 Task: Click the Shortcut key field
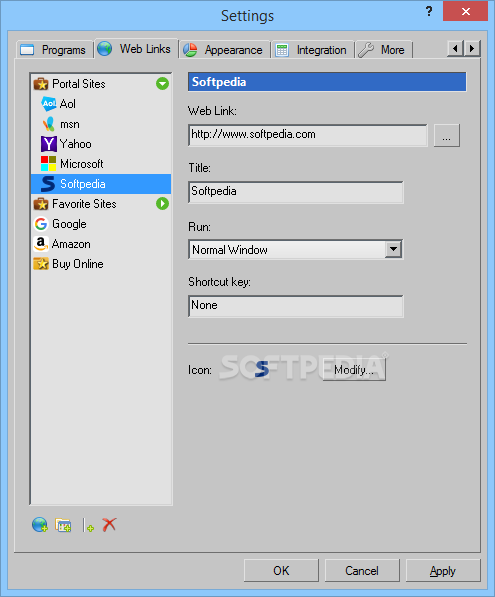point(295,306)
